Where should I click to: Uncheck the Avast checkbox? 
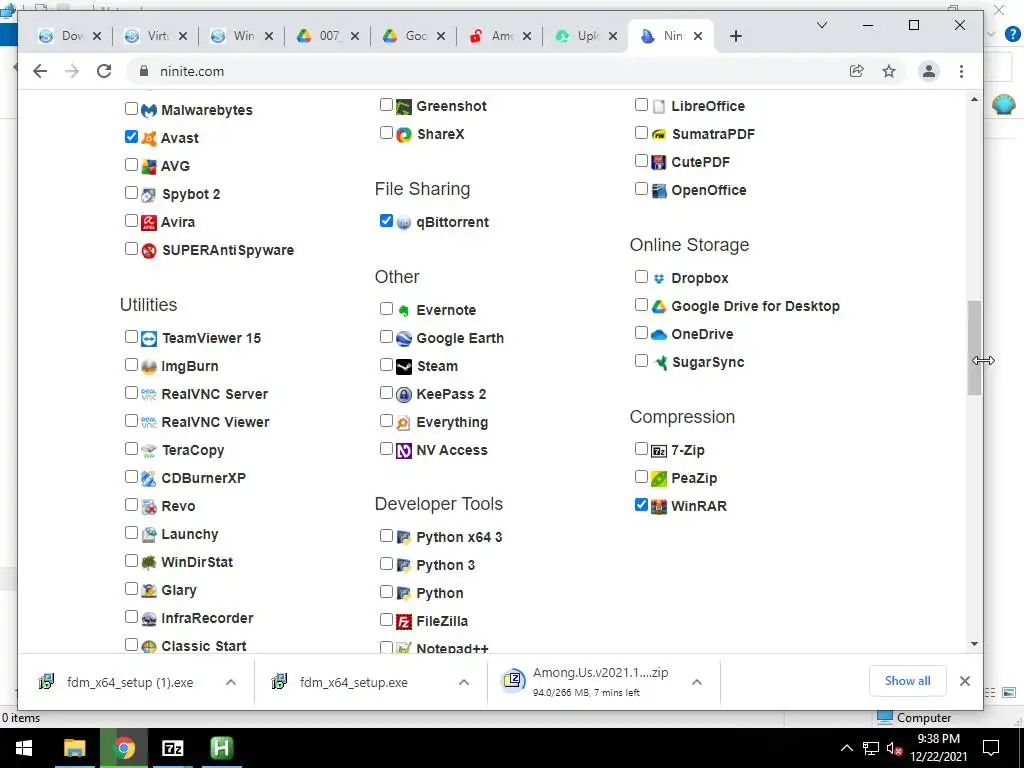tap(131, 136)
